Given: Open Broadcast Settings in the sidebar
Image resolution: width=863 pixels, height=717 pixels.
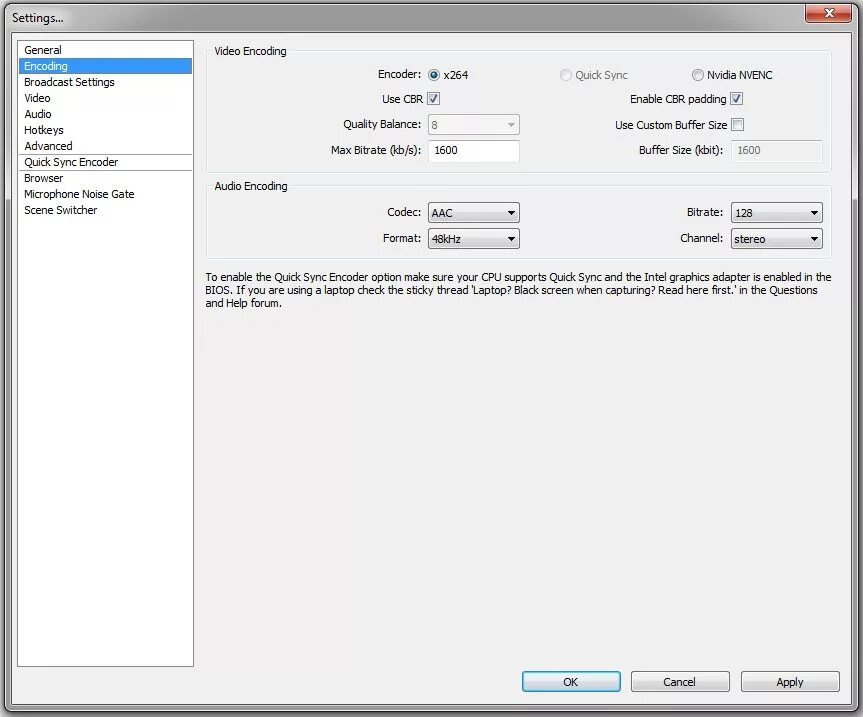Looking at the screenshot, I should pos(105,82).
